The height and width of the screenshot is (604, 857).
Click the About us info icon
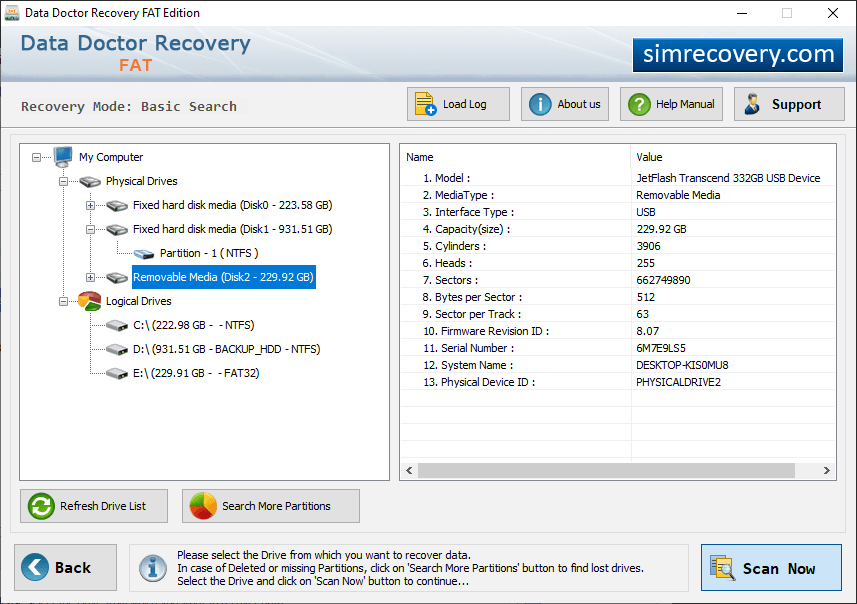[x=540, y=104]
